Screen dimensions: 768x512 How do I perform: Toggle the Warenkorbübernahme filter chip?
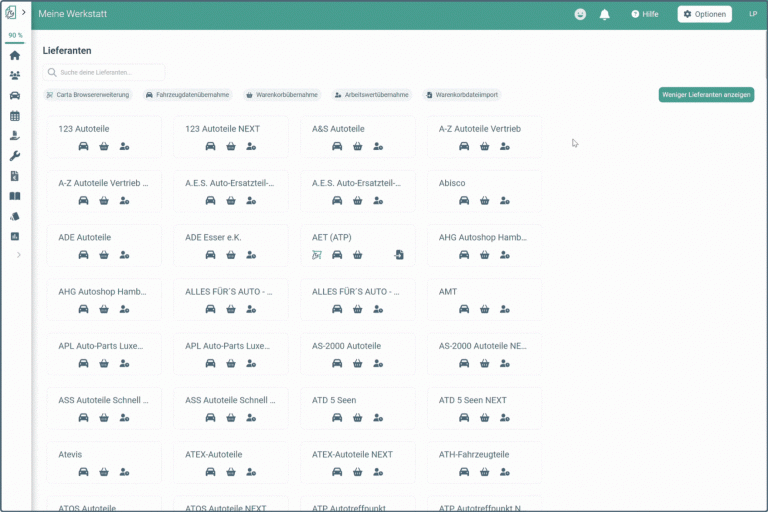pyautogui.click(x=282, y=95)
